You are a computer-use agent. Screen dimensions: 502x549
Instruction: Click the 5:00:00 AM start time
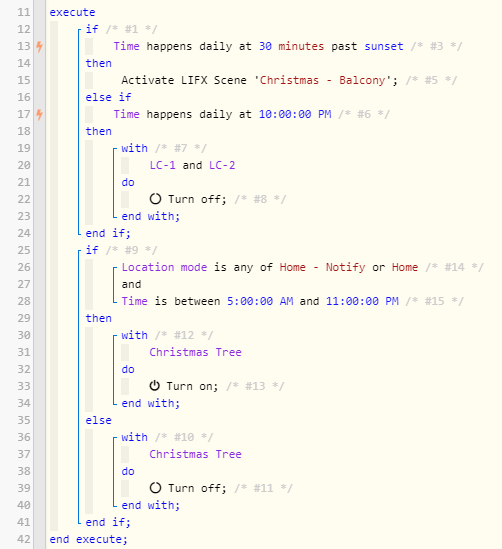tap(260, 301)
